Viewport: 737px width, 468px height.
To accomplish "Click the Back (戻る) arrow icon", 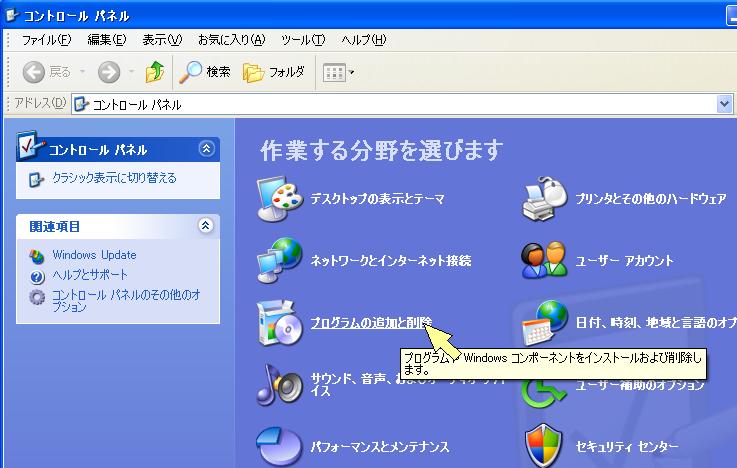I will [34, 72].
